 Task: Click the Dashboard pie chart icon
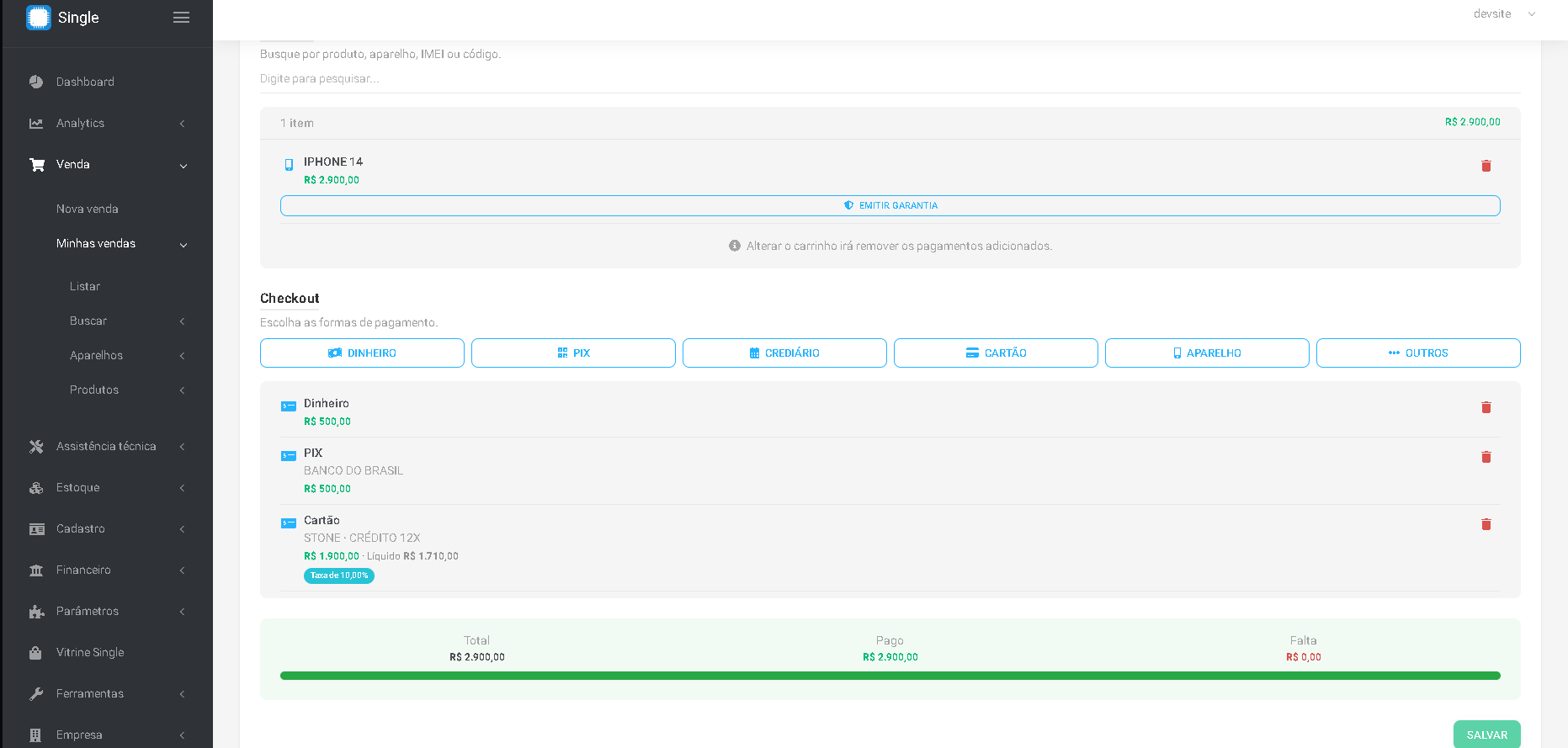click(36, 82)
